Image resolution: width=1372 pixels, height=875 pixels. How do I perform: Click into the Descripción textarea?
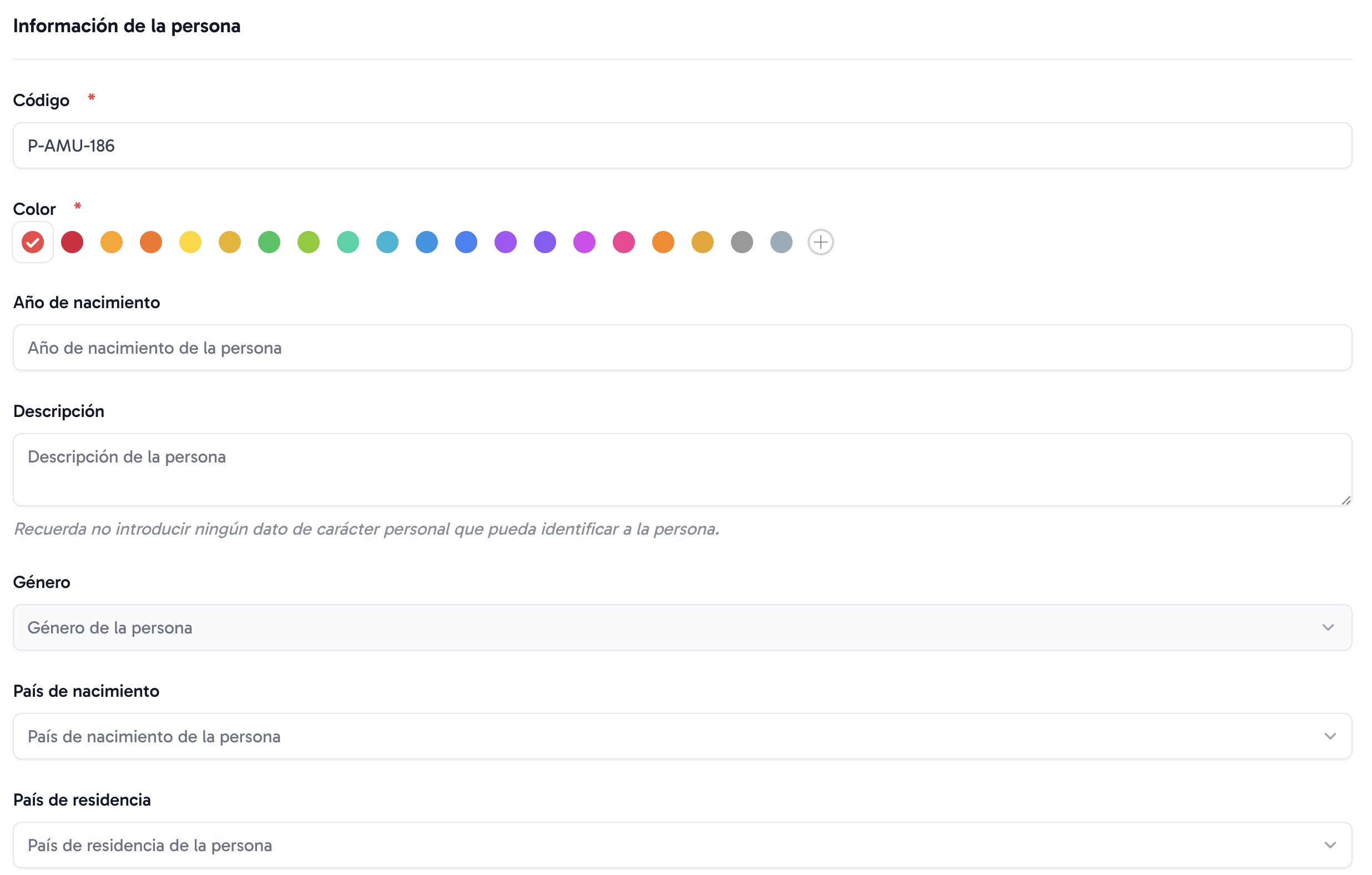tap(682, 470)
